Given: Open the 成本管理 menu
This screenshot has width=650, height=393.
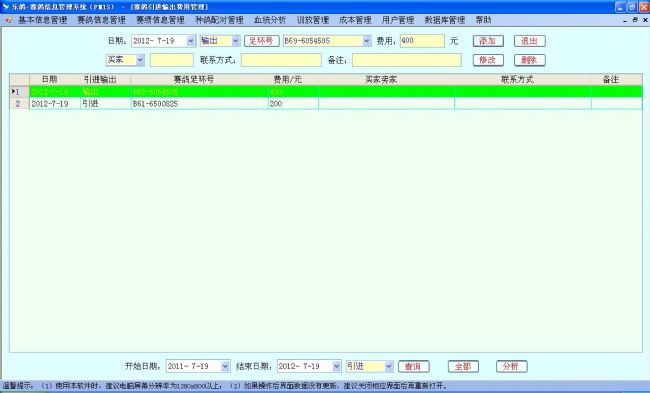Looking at the screenshot, I should (355, 20).
